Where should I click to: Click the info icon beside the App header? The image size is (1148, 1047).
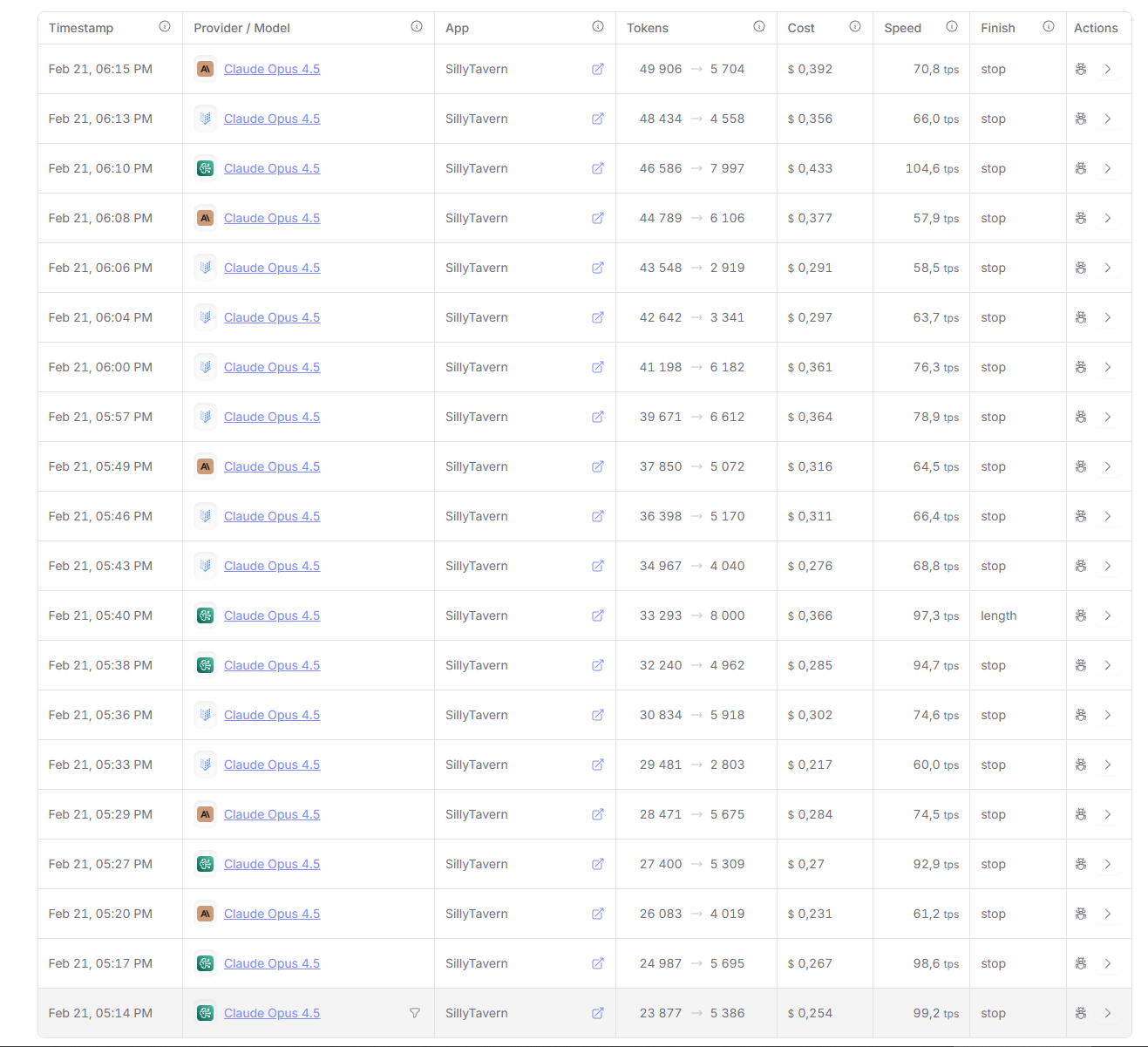[598, 27]
